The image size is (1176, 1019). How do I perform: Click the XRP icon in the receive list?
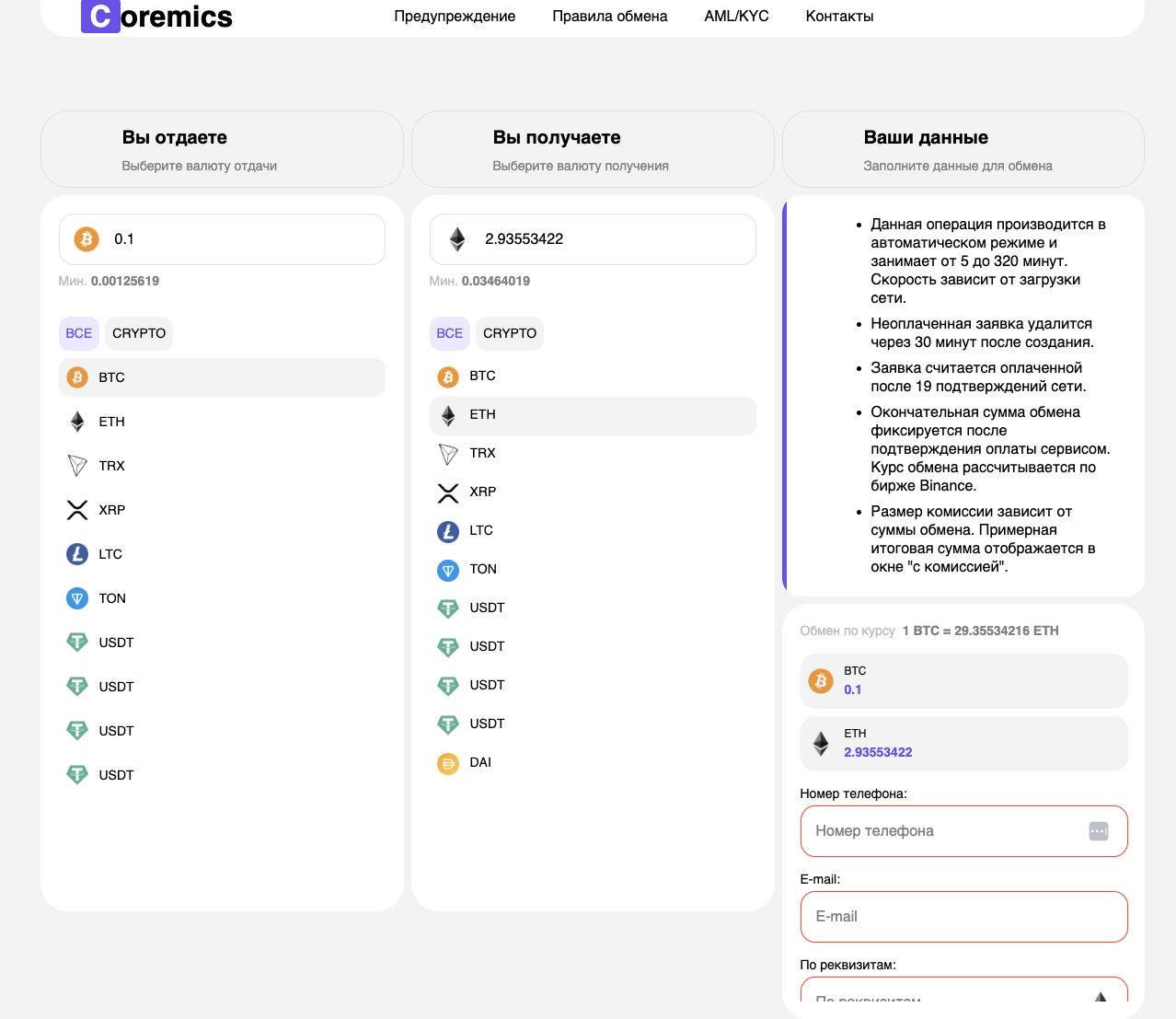[x=448, y=492]
